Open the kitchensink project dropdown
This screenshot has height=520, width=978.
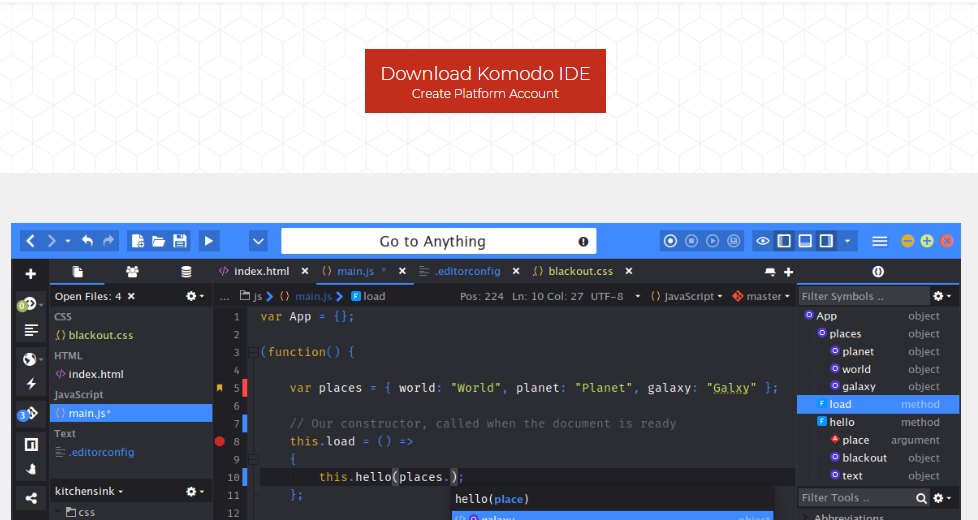(89, 491)
